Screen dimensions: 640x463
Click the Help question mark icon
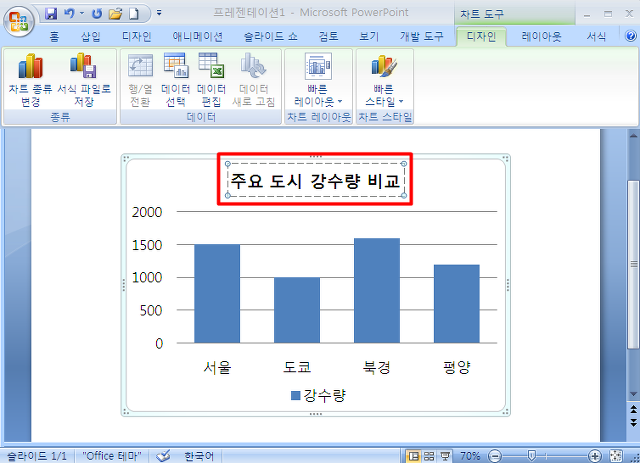(630, 36)
